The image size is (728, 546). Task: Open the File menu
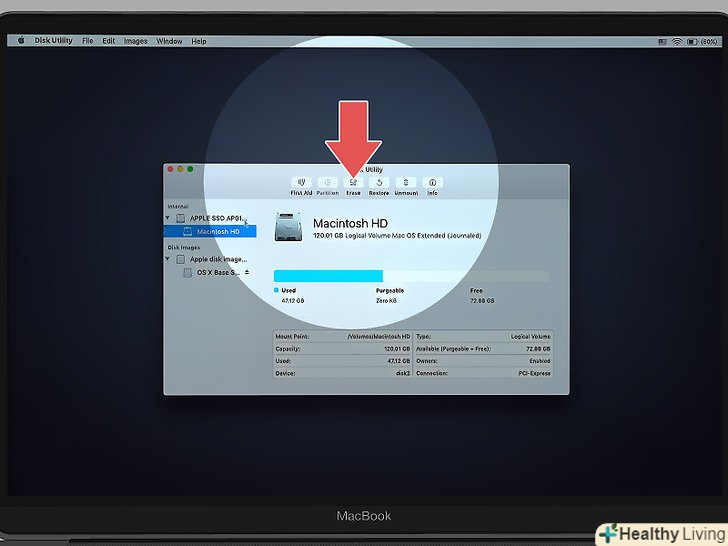pos(88,41)
